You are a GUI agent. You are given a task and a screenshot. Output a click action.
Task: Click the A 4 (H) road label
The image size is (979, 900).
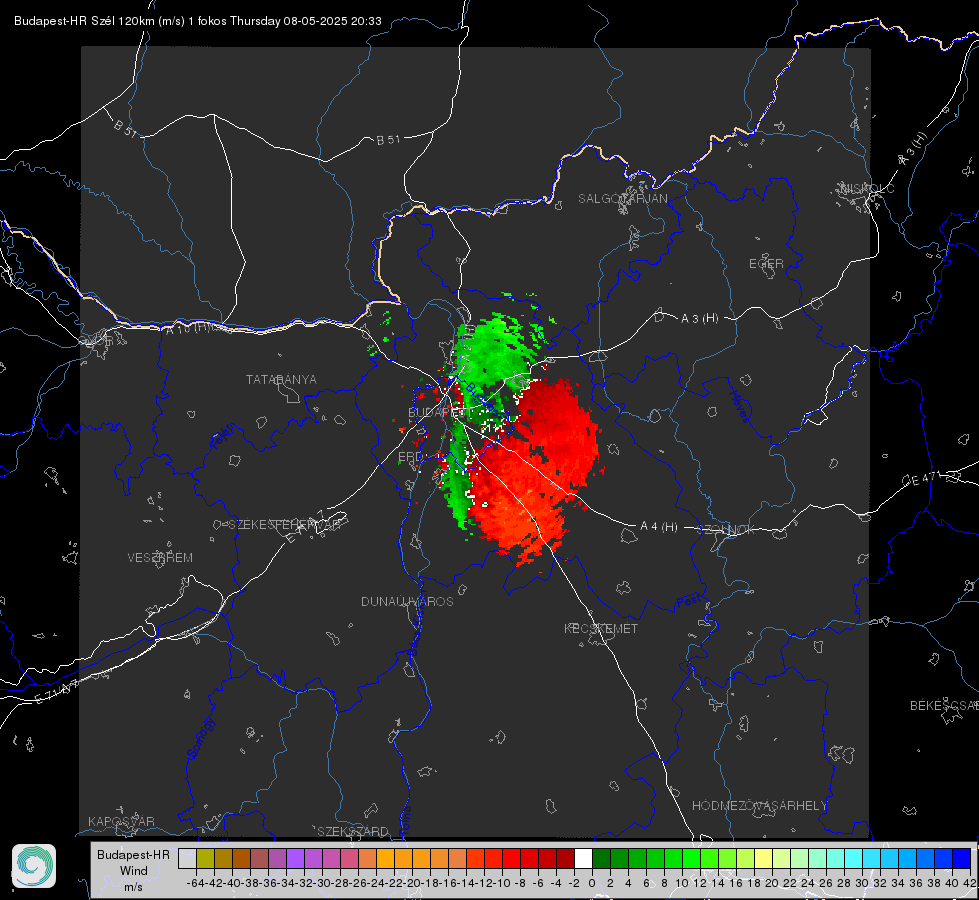659,527
